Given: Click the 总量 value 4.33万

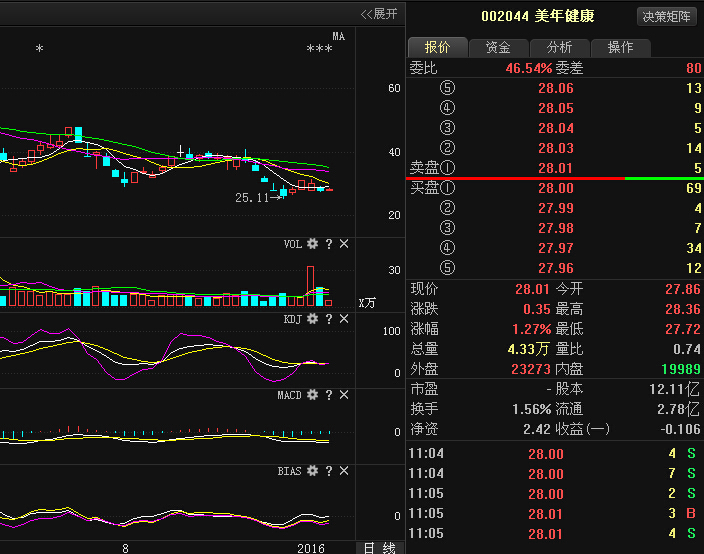Looking at the screenshot, I should pyautogui.click(x=528, y=349).
